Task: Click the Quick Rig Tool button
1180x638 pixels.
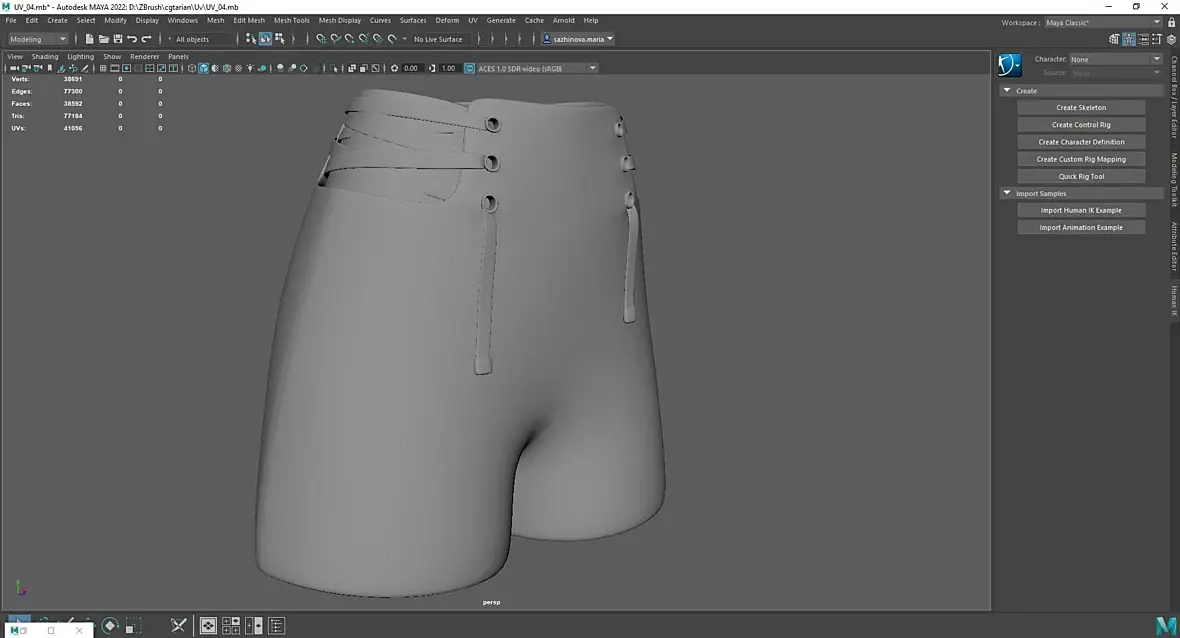Action: (1081, 176)
